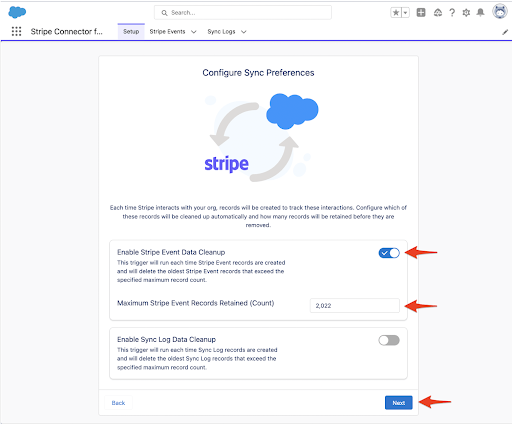Click the Enable Stripe Event Data Cleanup label

point(171,252)
